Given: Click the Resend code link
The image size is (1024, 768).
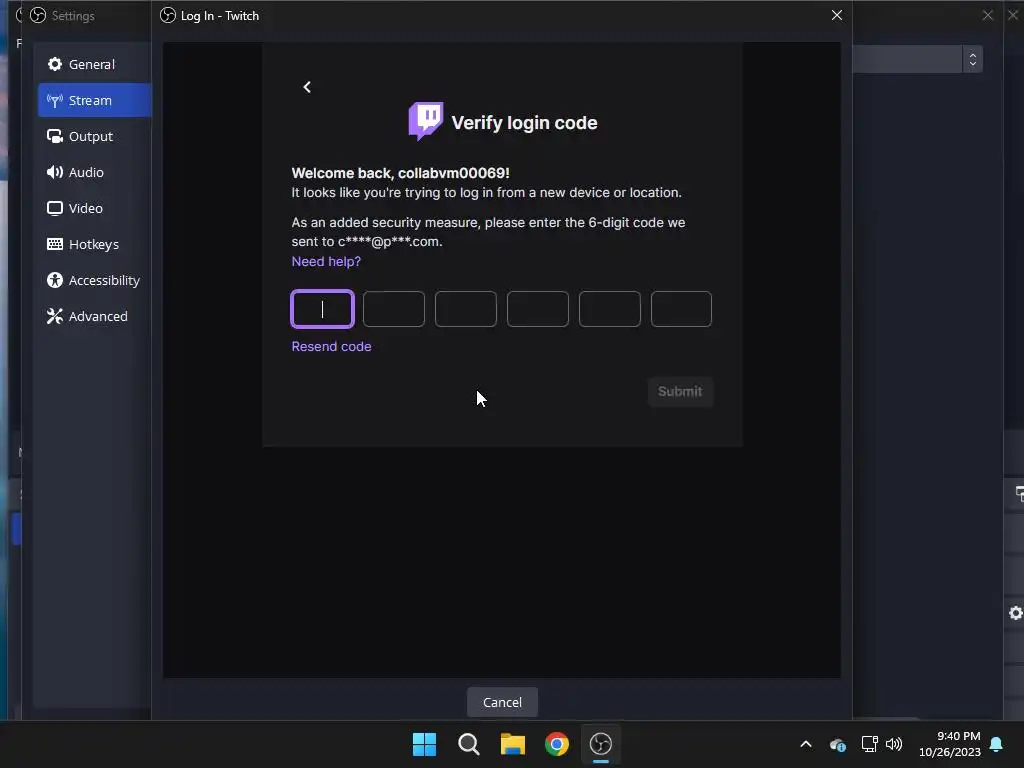Looking at the screenshot, I should click(331, 346).
